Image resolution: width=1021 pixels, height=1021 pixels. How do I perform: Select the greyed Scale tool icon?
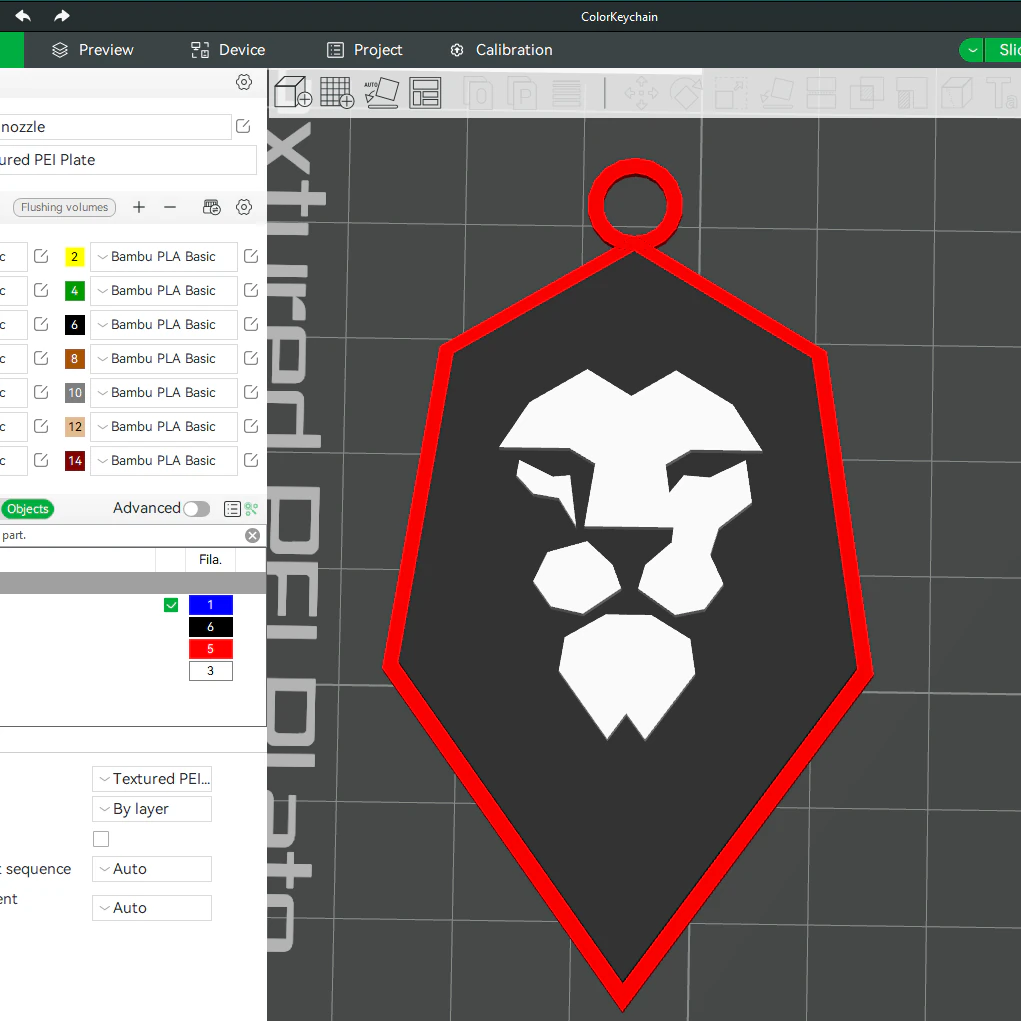click(731, 92)
